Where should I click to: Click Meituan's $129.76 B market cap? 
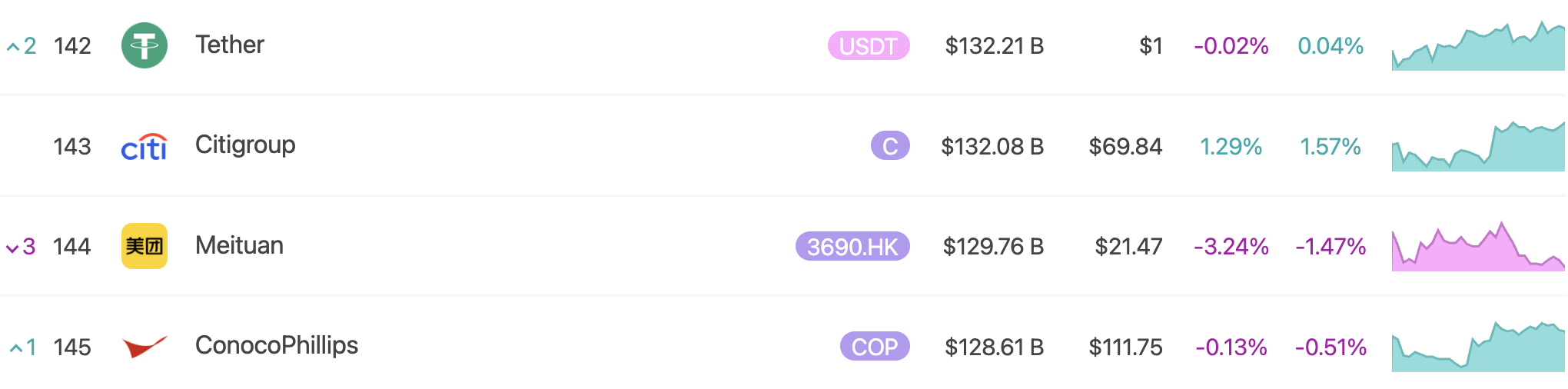[993, 247]
